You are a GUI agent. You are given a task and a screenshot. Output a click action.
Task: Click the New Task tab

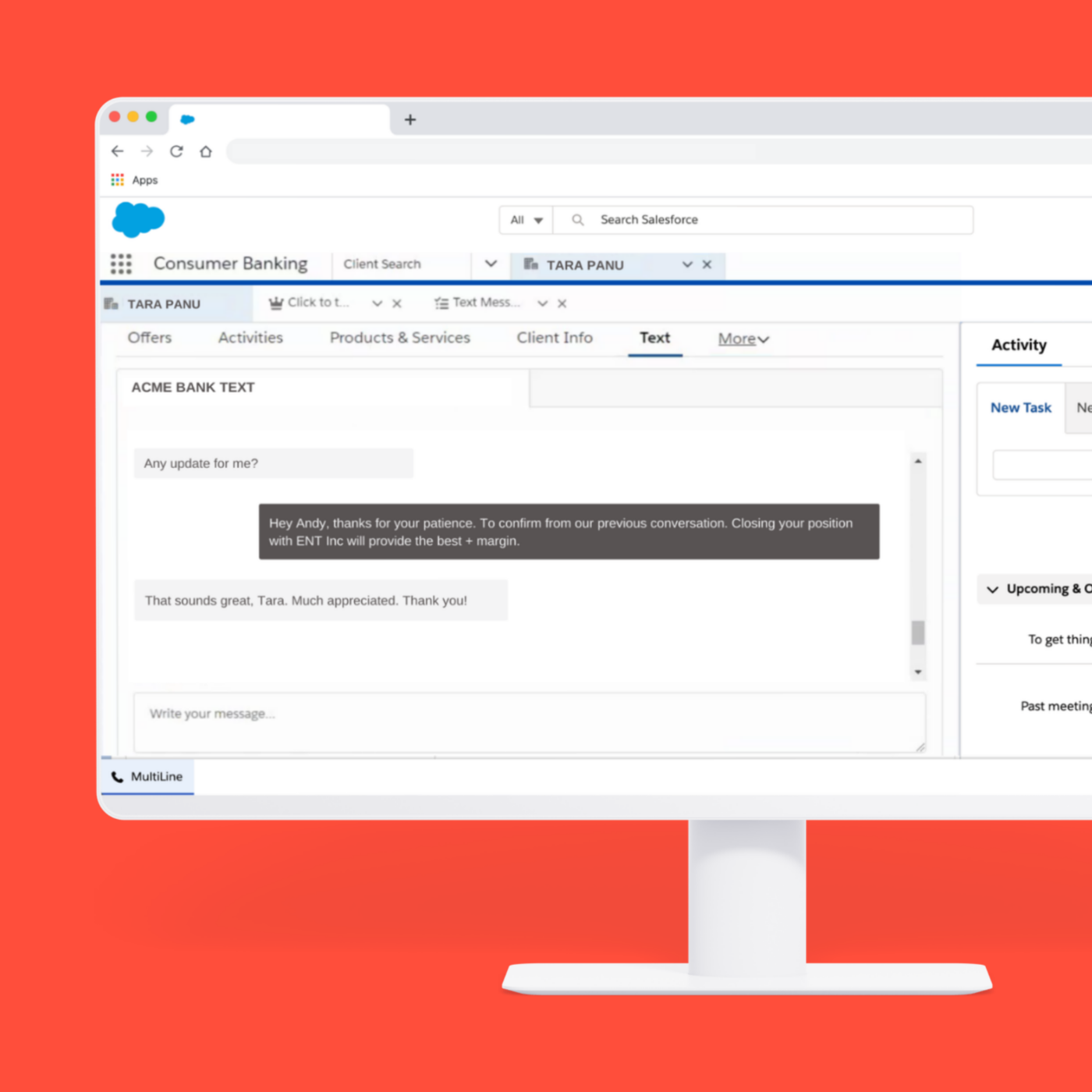pyautogui.click(x=1020, y=408)
